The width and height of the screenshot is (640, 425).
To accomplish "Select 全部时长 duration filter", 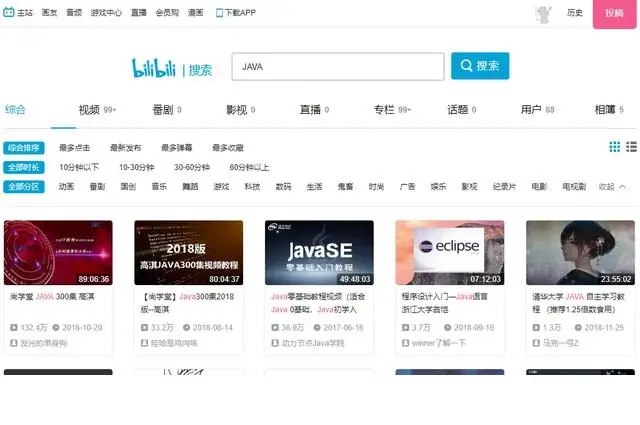I will (x=24, y=167).
